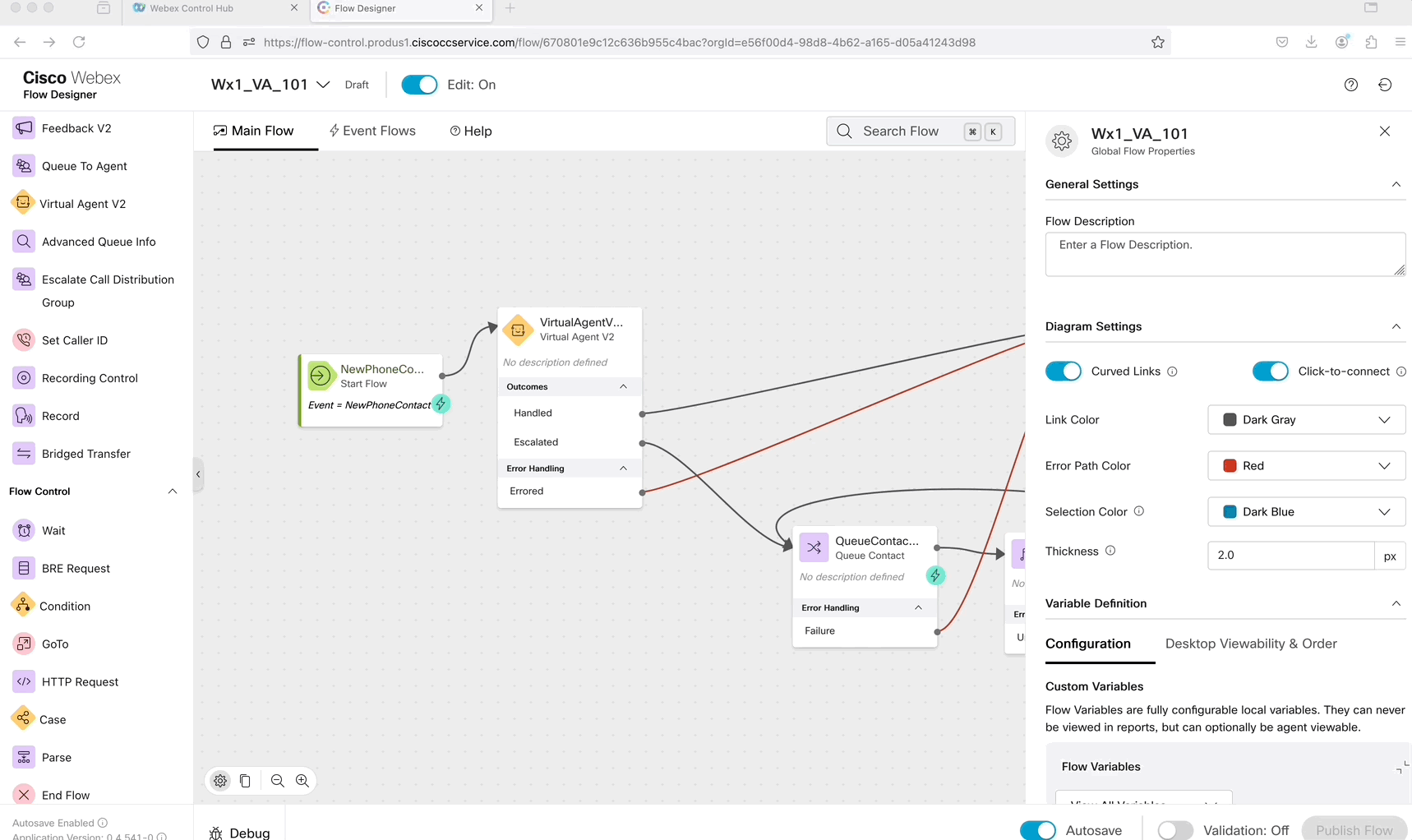Click the Virtual Agent V2 activity icon in sidebar

(23, 203)
